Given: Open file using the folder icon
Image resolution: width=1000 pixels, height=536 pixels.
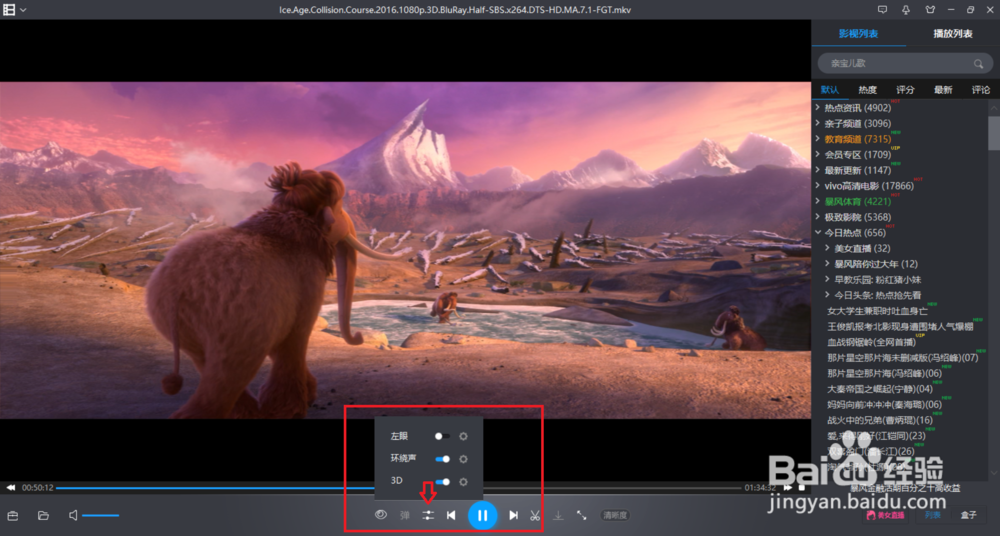Looking at the screenshot, I should tap(43, 516).
